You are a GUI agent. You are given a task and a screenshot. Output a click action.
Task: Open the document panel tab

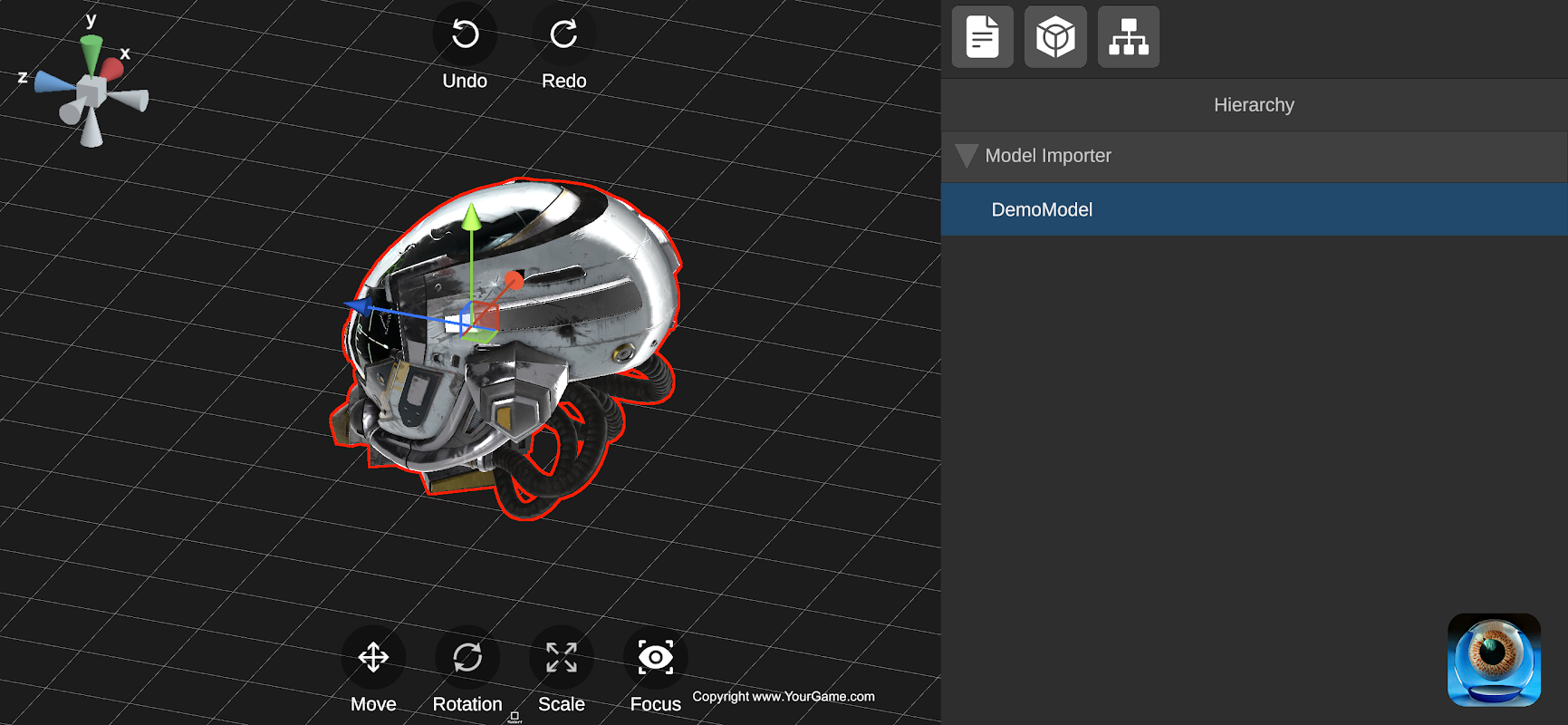coord(983,37)
